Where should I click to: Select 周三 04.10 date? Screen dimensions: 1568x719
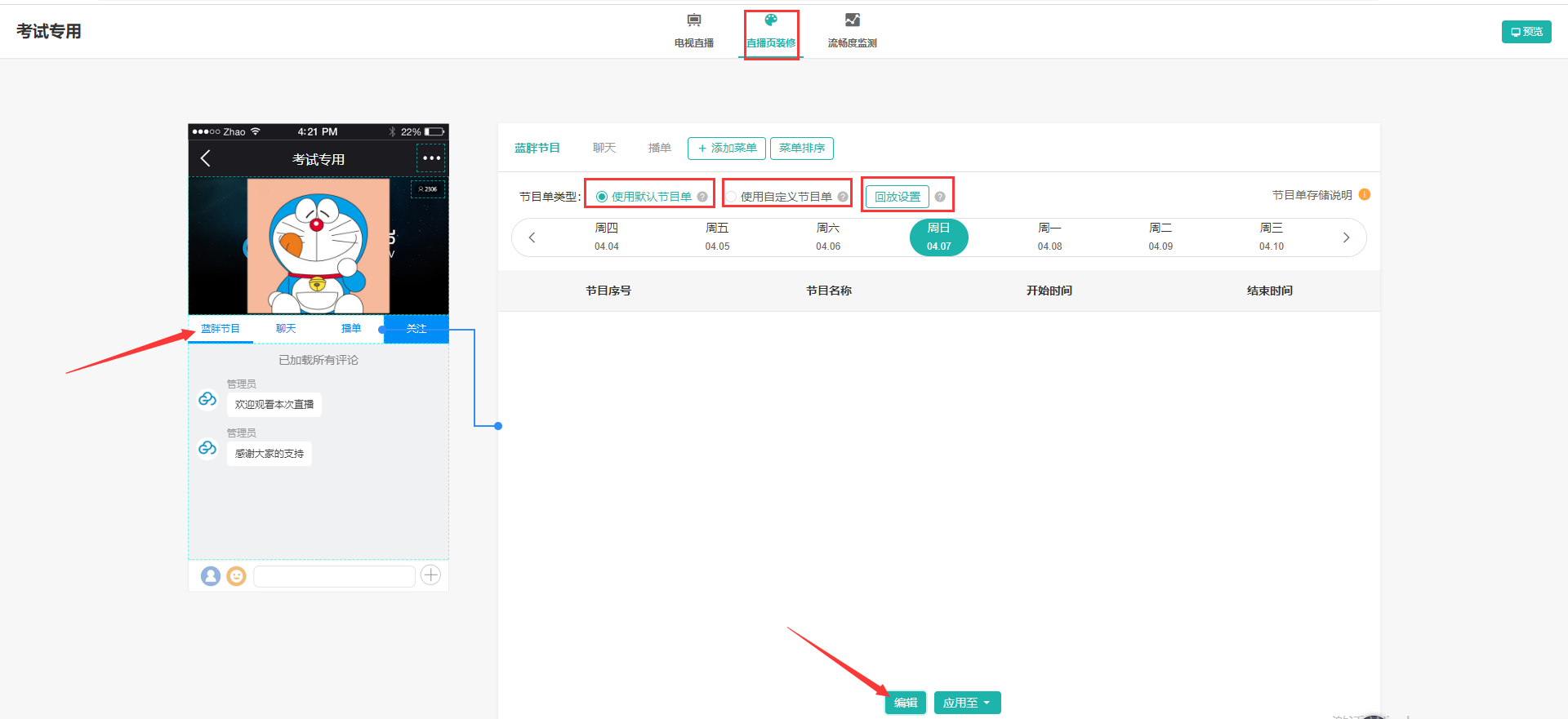pos(1272,237)
